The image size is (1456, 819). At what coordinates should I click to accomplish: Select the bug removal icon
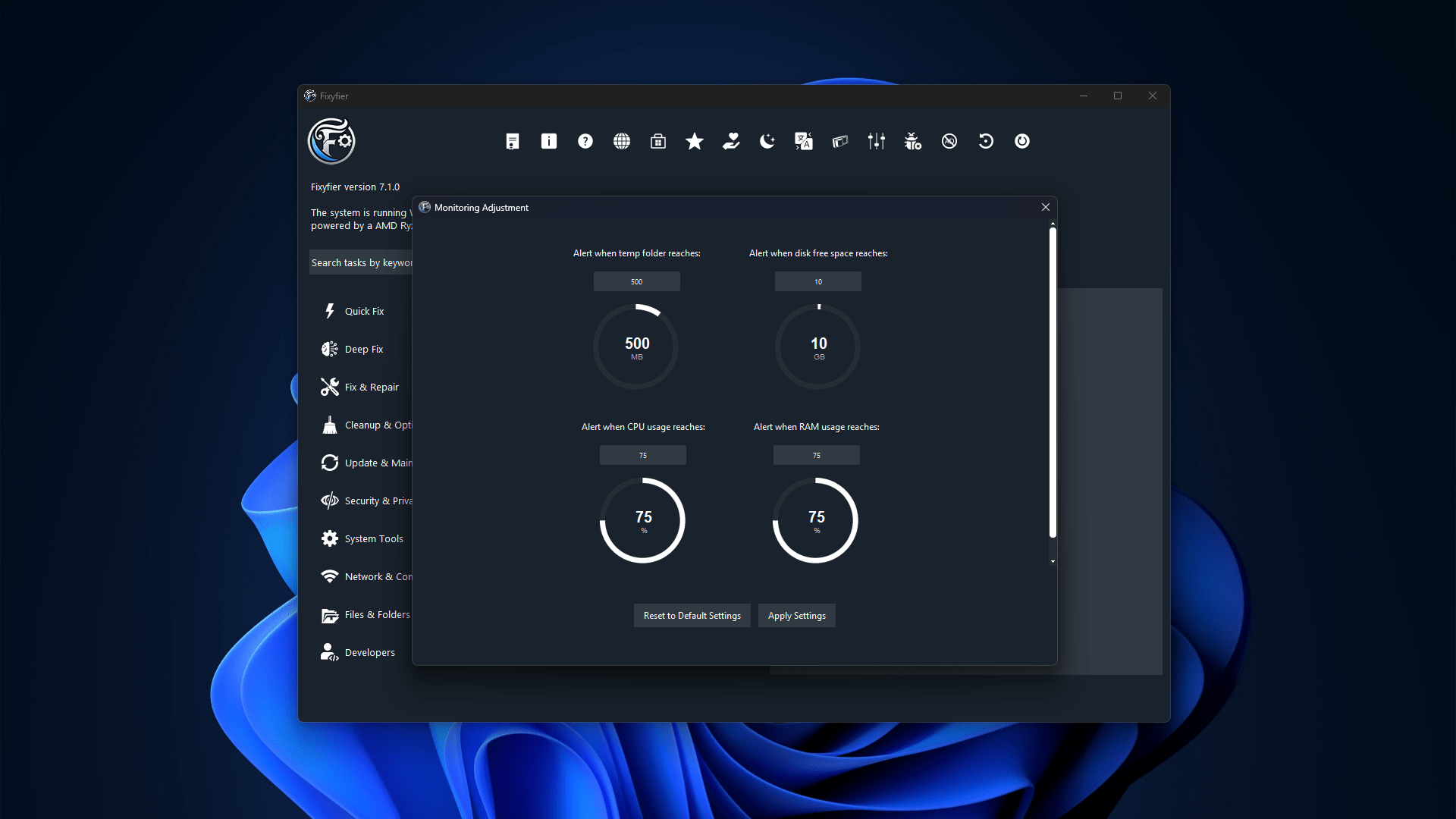point(912,141)
